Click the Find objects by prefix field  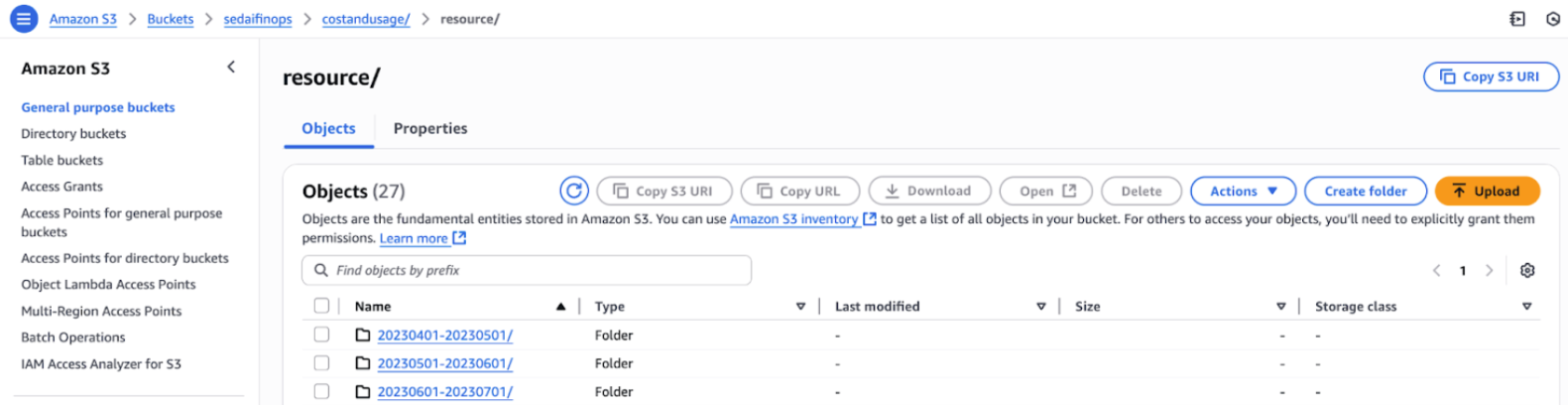526,270
